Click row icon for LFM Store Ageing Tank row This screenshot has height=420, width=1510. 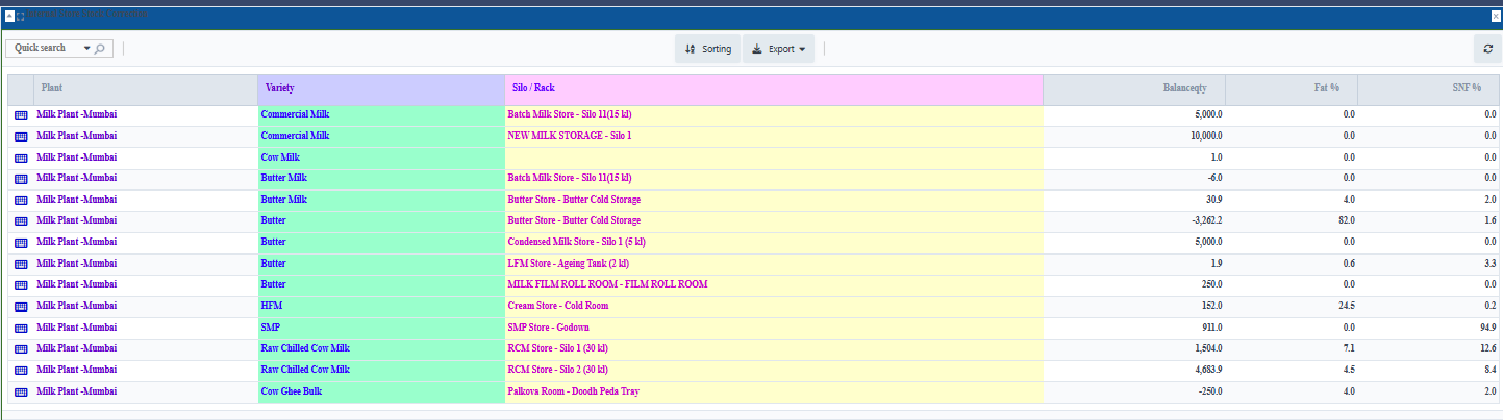pyautogui.click(x=21, y=264)
